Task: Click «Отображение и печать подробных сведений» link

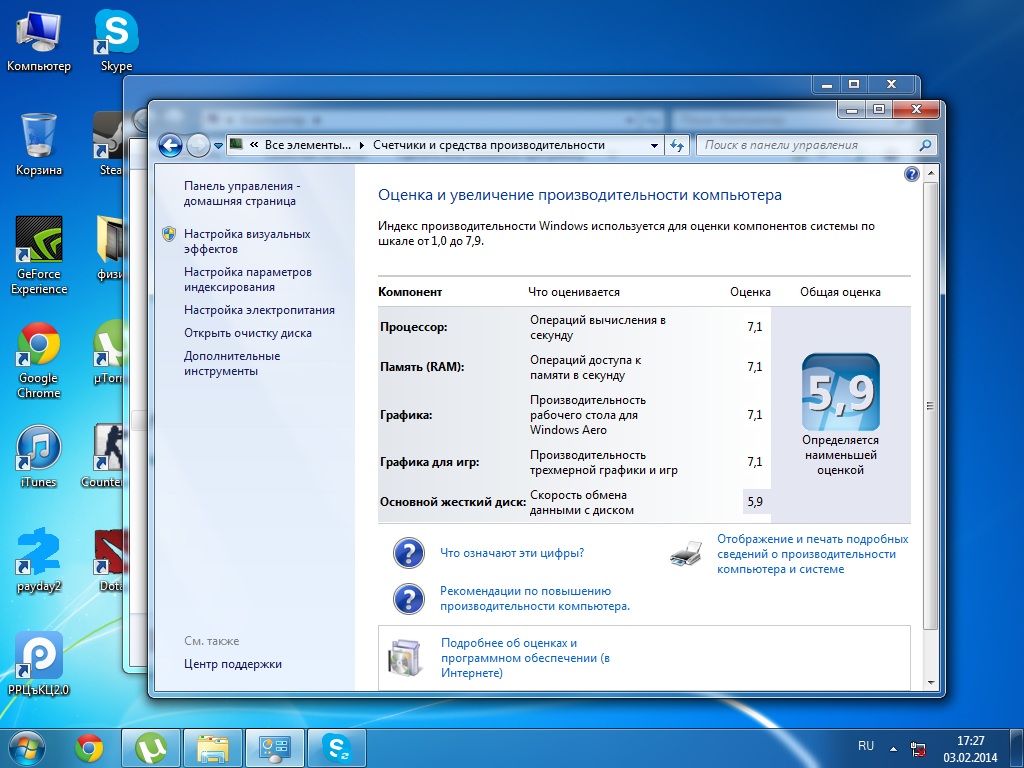Action: click(812, 554)
